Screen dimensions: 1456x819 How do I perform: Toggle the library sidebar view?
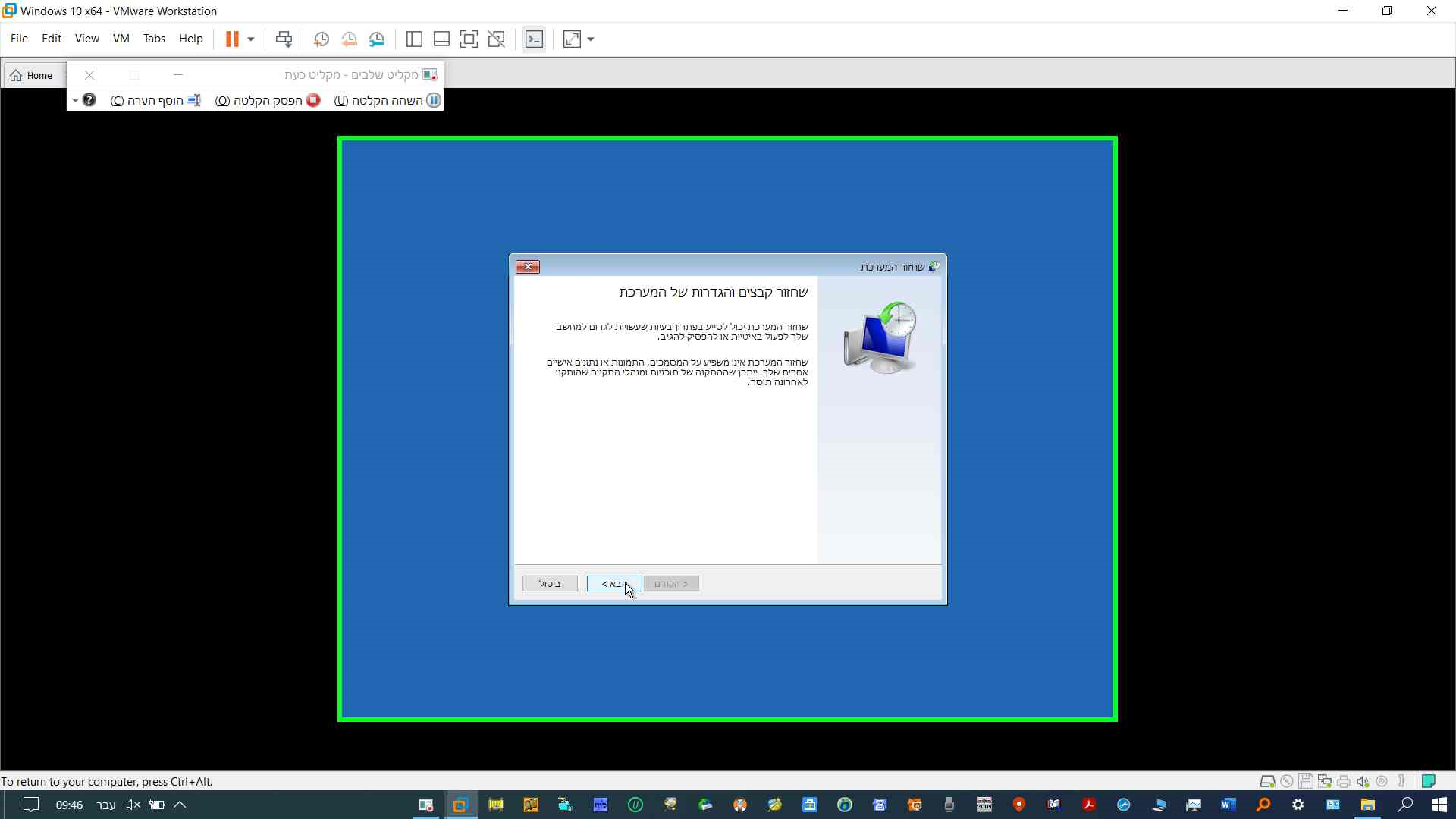[414, 39]
